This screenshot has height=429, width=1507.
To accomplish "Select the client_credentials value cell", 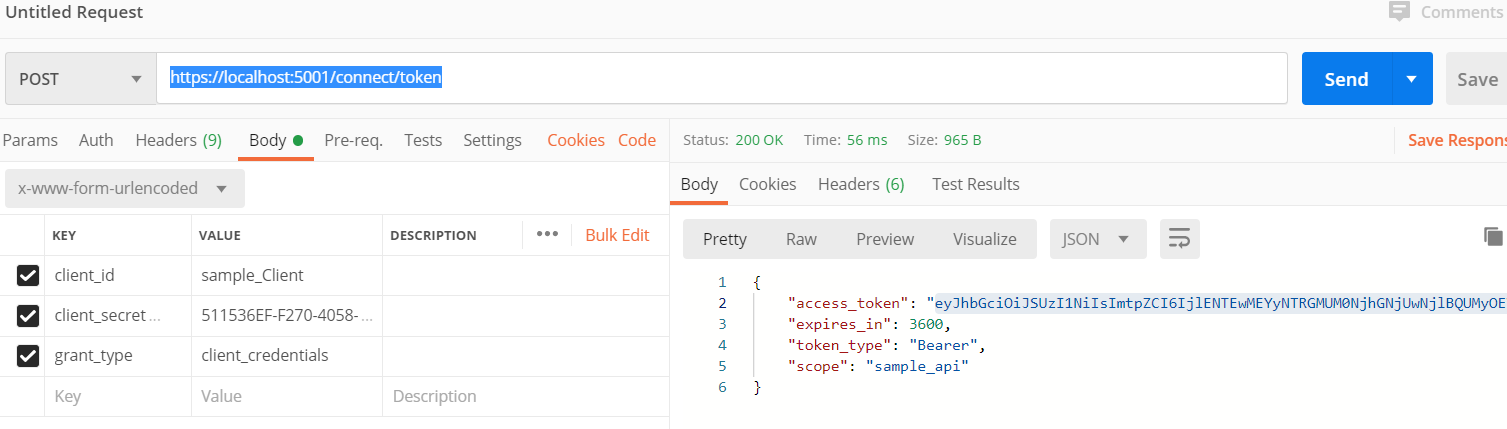I will (287, 356).
